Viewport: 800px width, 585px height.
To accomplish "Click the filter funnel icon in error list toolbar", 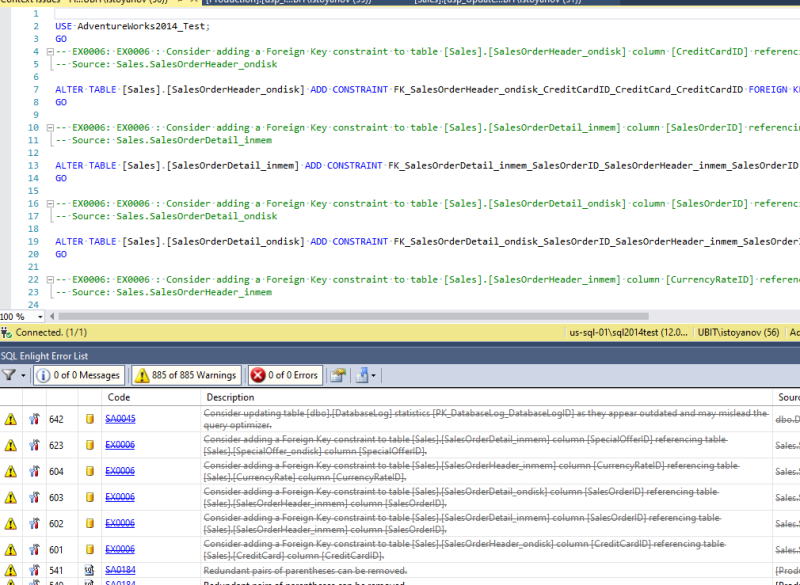I will 8,375.
